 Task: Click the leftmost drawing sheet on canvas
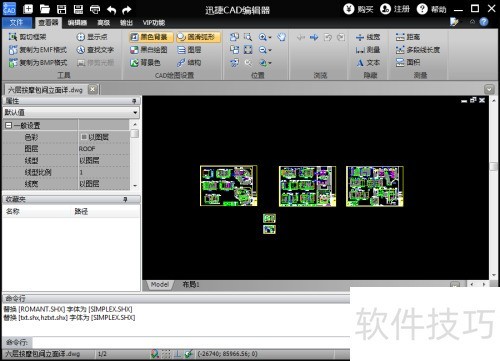(228, 186)
